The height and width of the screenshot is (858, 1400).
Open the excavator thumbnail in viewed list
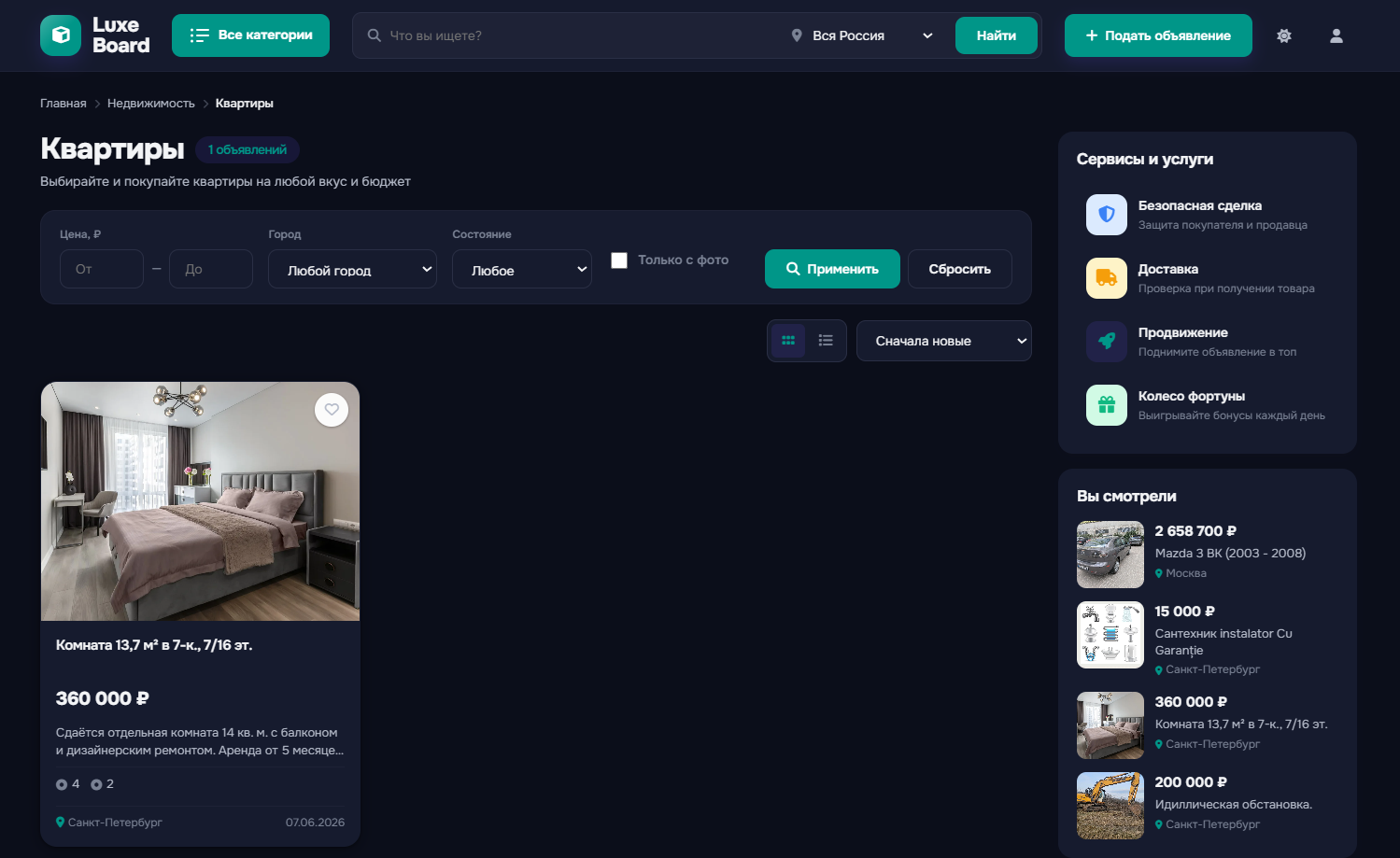(1110, 806)
